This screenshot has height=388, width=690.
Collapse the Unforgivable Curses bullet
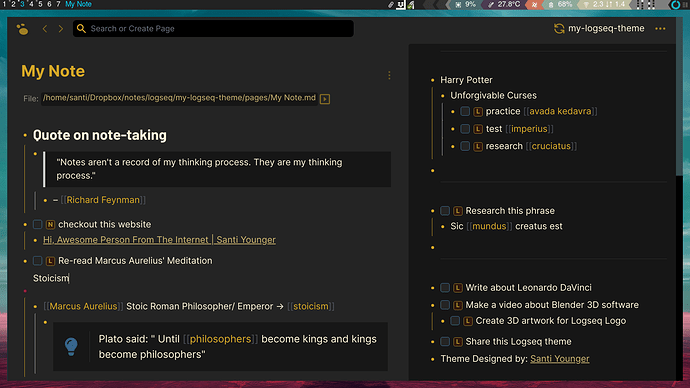(x=443, y=96)
